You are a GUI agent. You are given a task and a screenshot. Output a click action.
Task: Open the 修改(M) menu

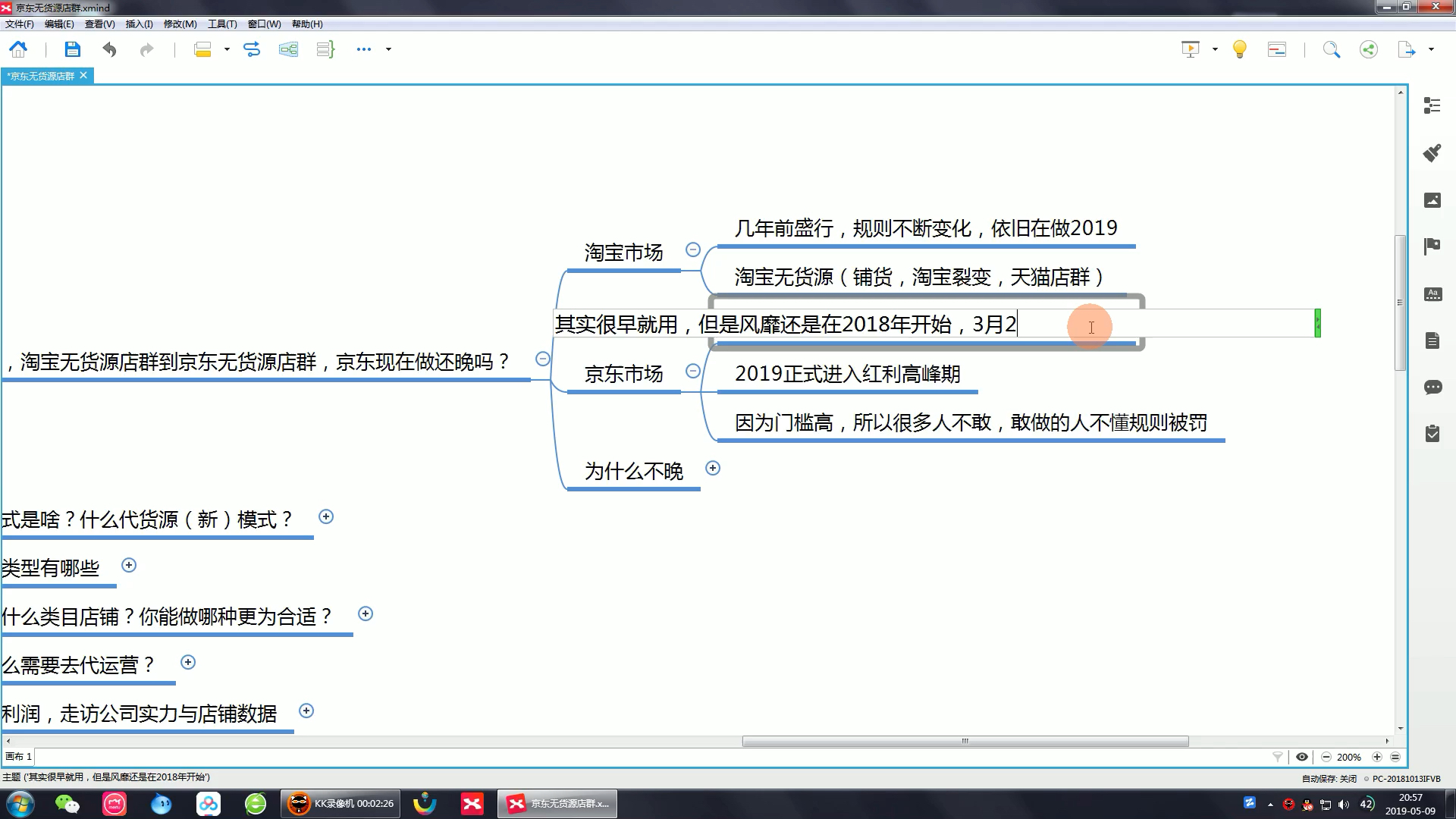pyautogui.click(x=180, y=24)
